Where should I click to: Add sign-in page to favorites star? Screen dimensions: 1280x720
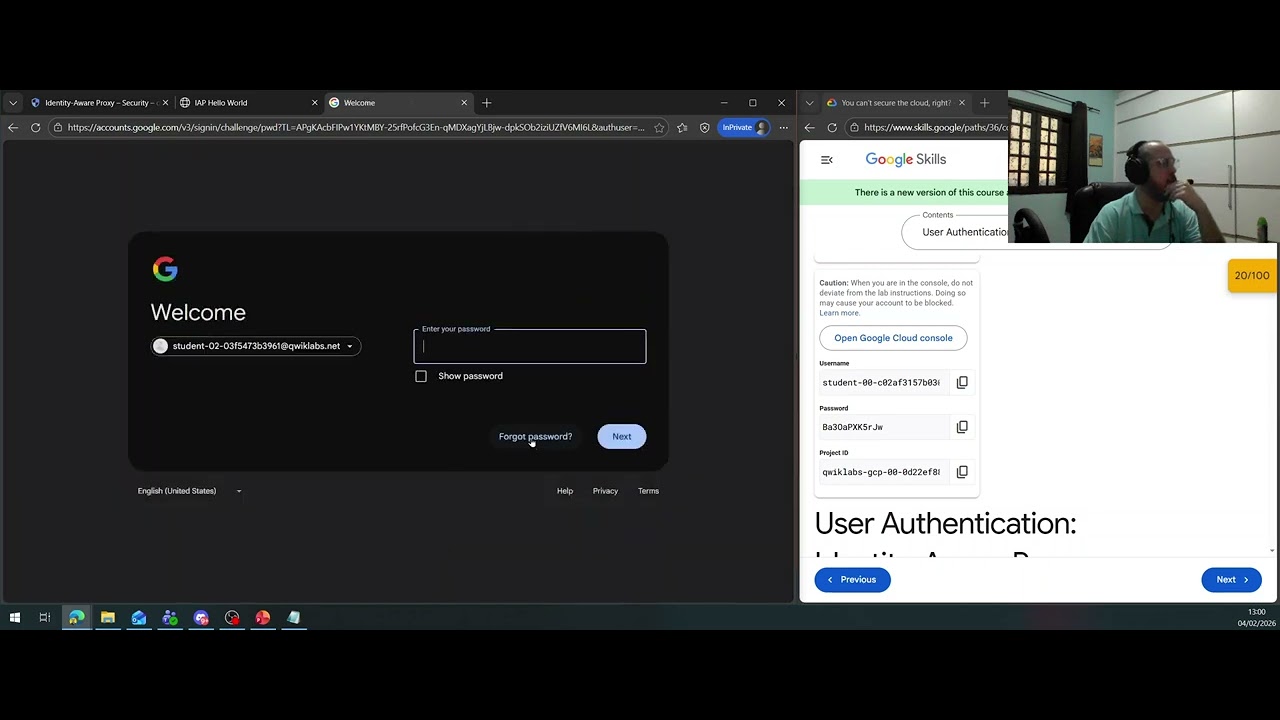click(x=659, y=127)
